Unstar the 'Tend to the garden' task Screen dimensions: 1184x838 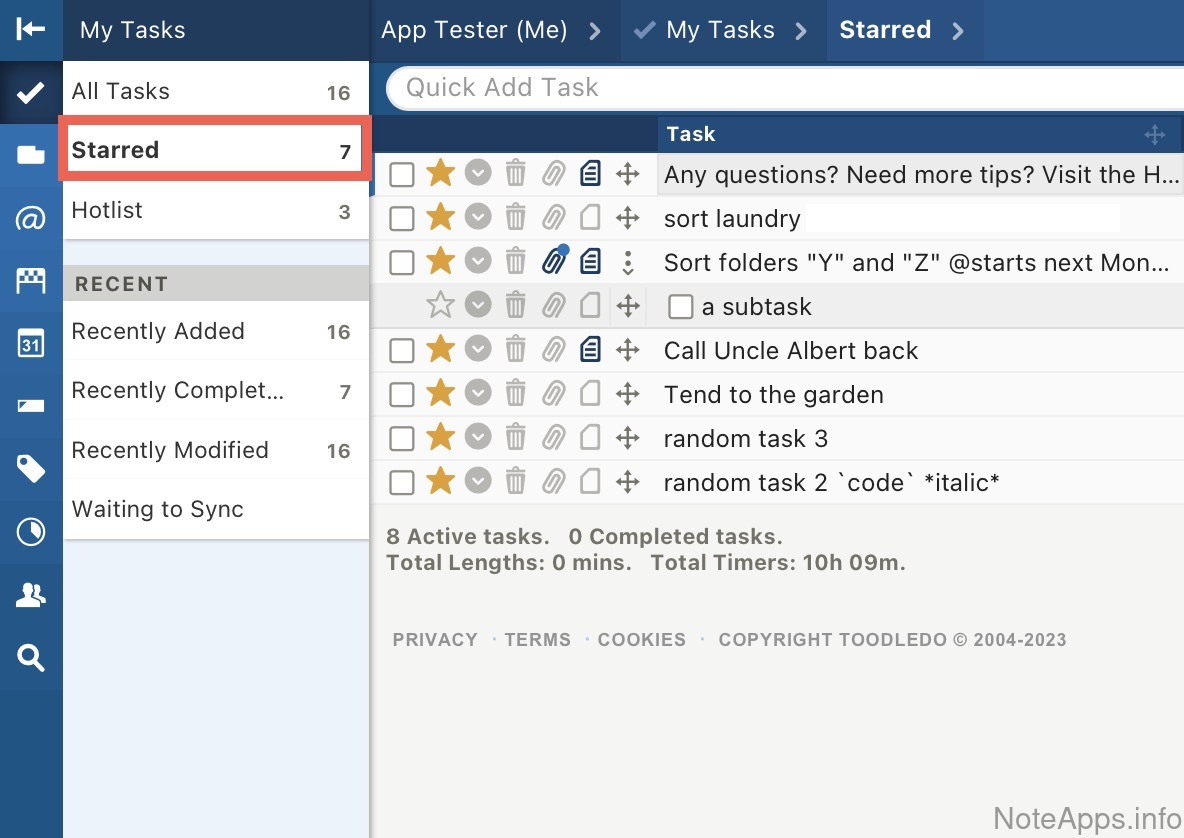coord(440,394)
